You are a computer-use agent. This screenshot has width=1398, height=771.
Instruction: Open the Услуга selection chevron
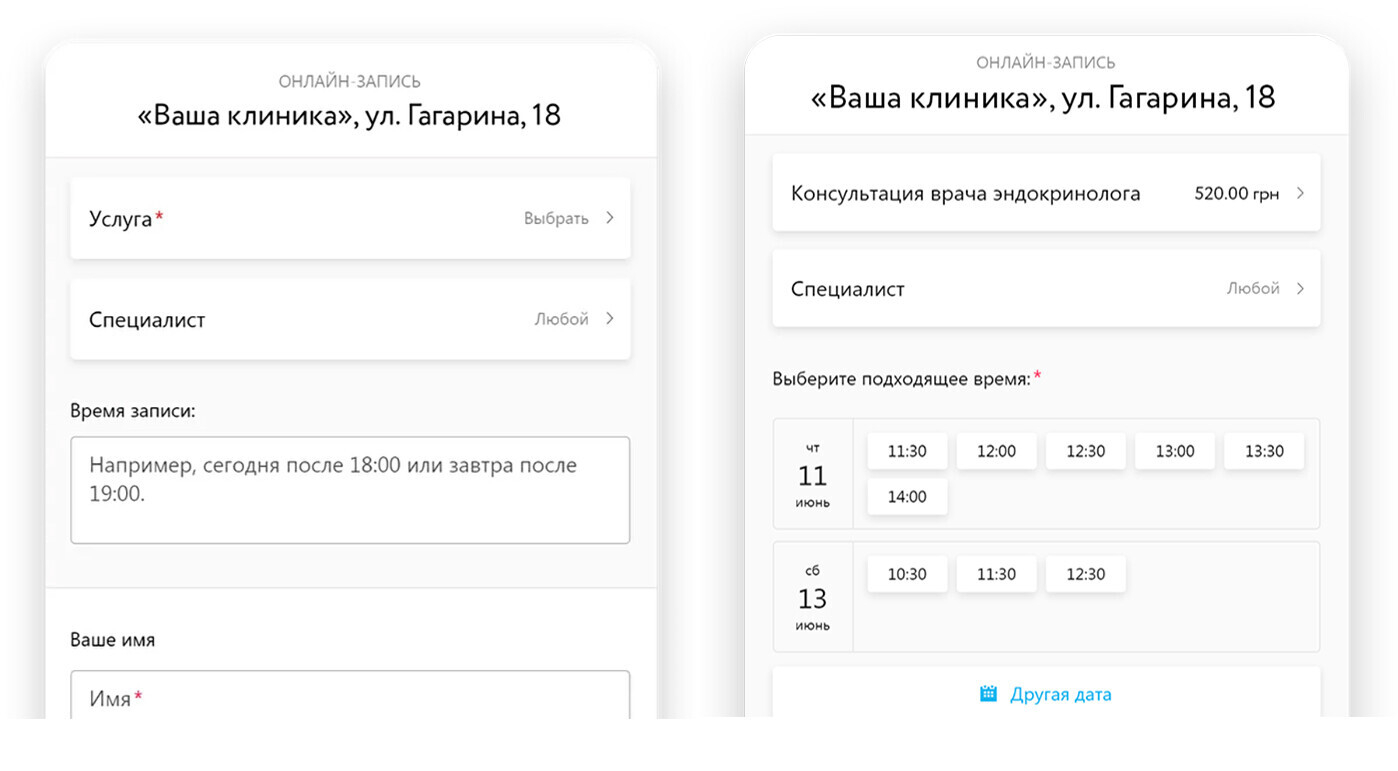[x=609, y=218]
